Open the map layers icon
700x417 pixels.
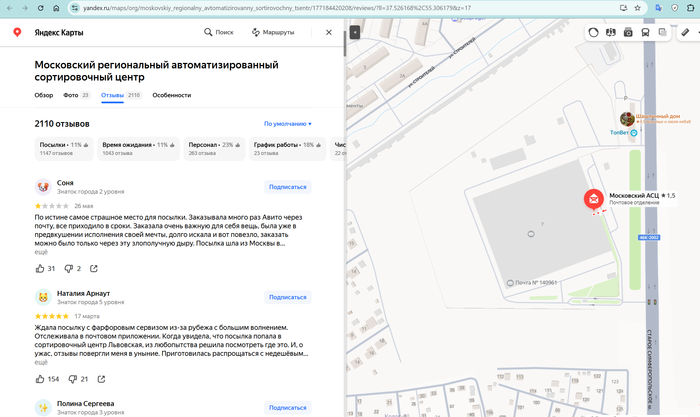click(x=663, y=32)
